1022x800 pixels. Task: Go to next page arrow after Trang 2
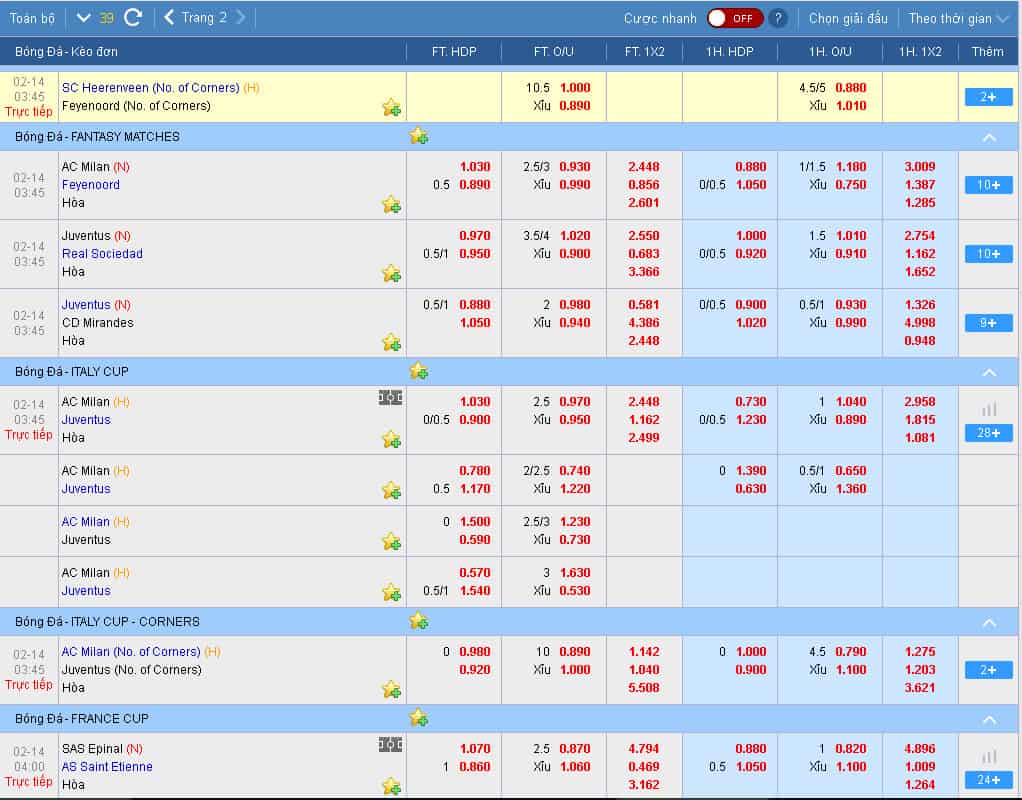coord(241,18)
